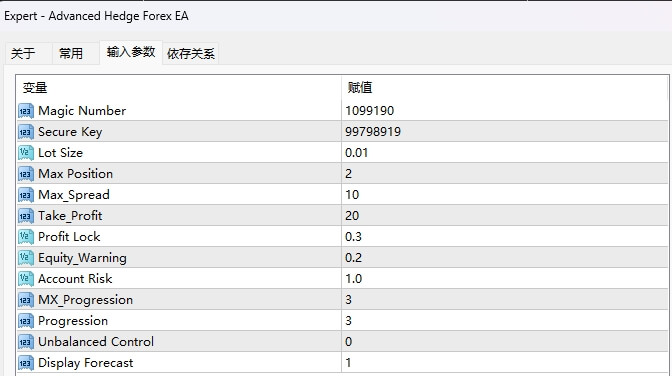Select the MX_Progression variable name
Screen dimensions: 672x376
click(x=85, y=300)
